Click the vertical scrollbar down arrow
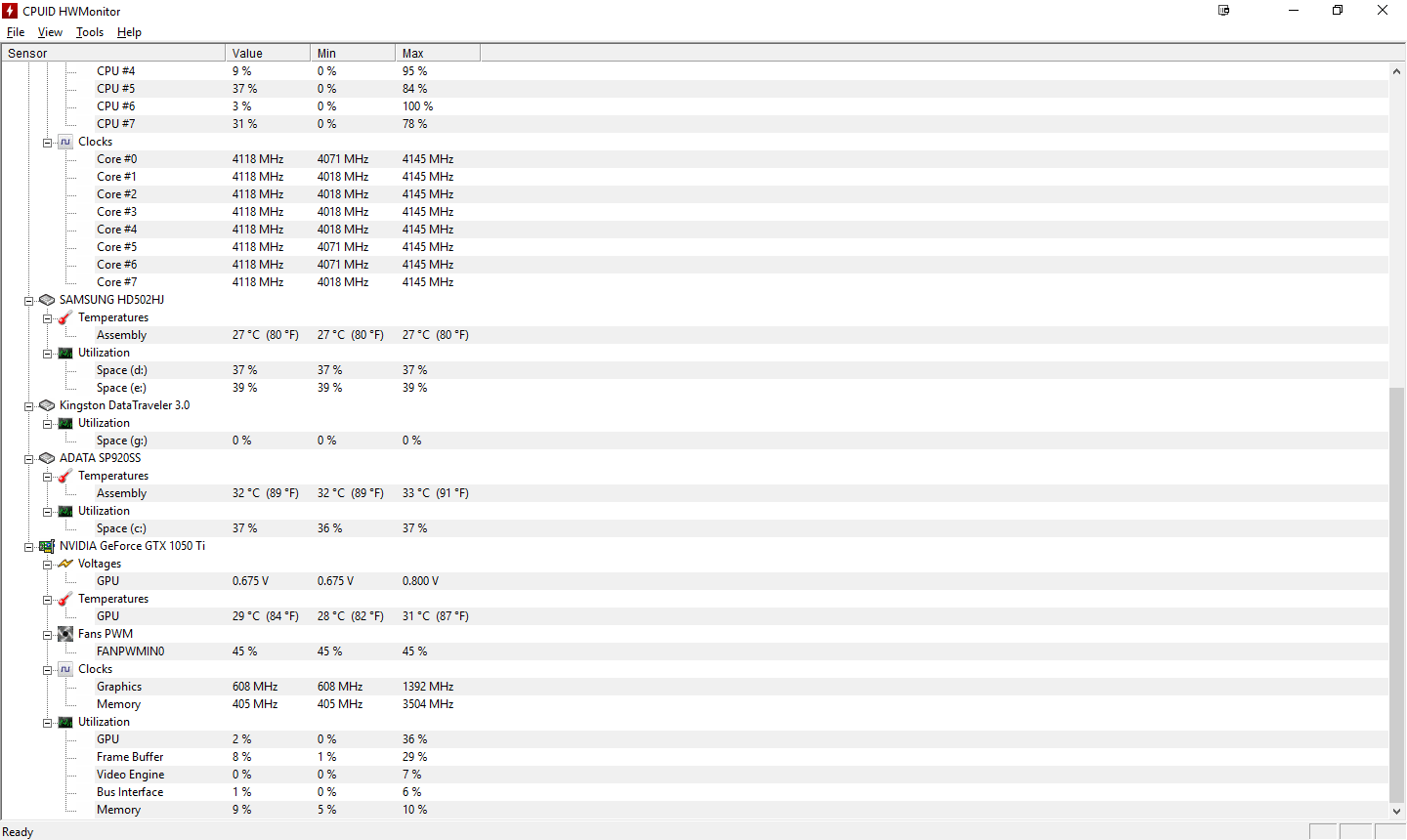Image resolution: width=1407 pixels, height=840 pixels. coord(1396,811)
